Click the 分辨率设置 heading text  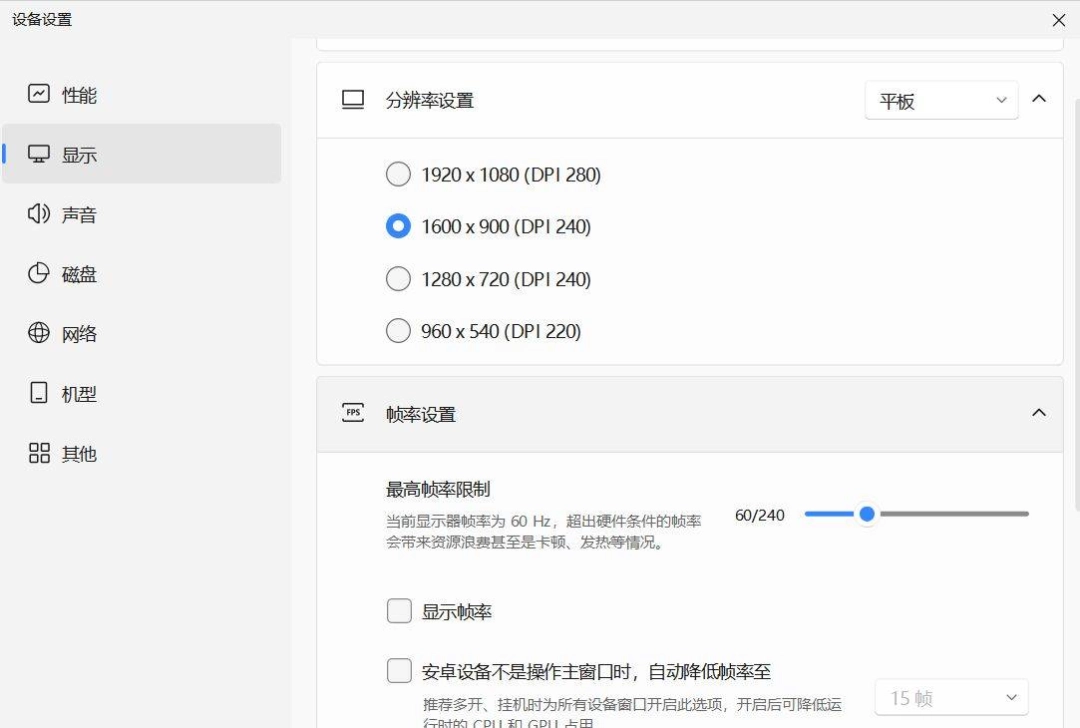click(x=430, y=101)
